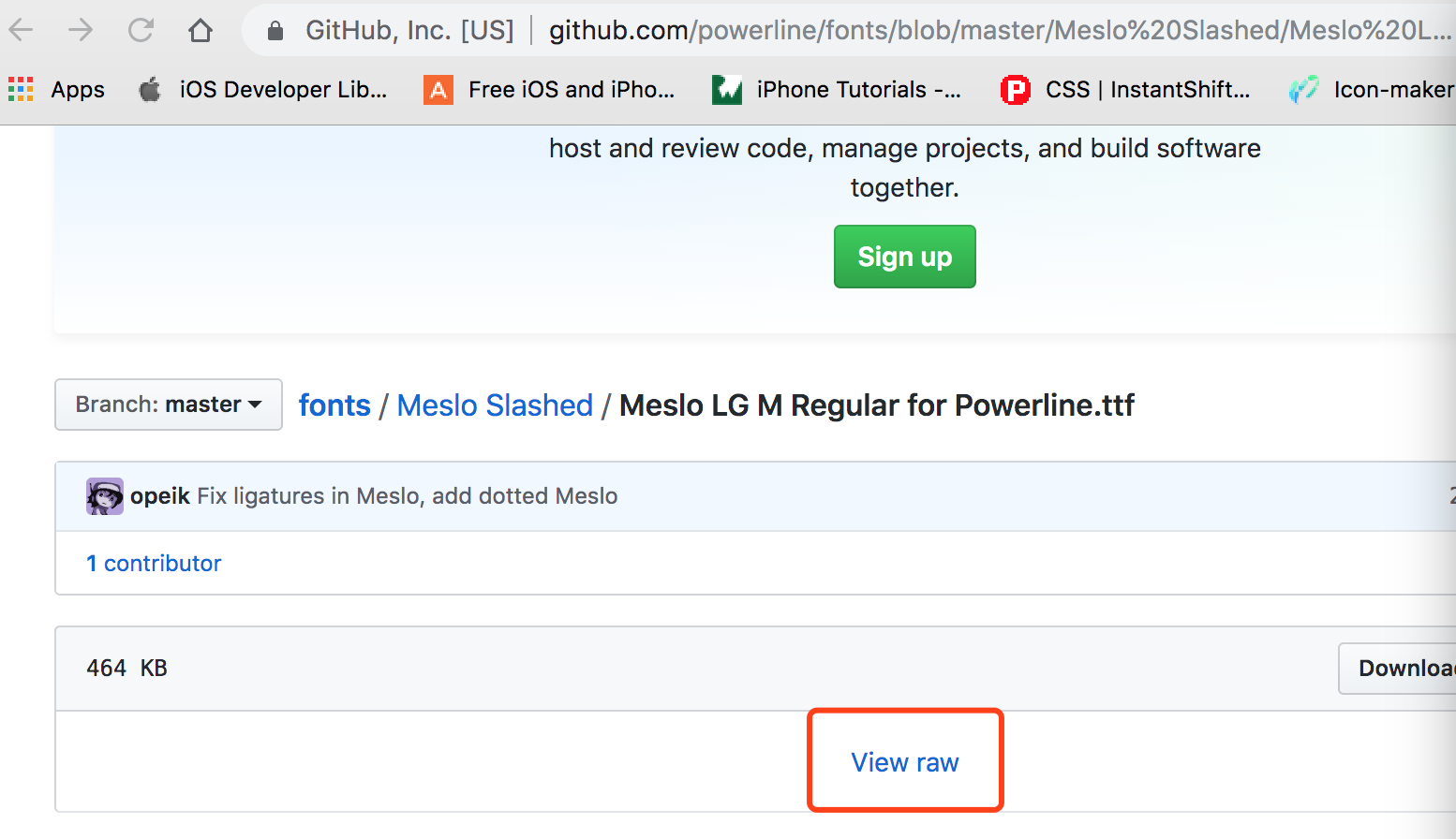Image resolution: width=1456 pixels, height=839 pixels.
Task: Open the Meslo Slashed folder link
Action: [495, 405]
